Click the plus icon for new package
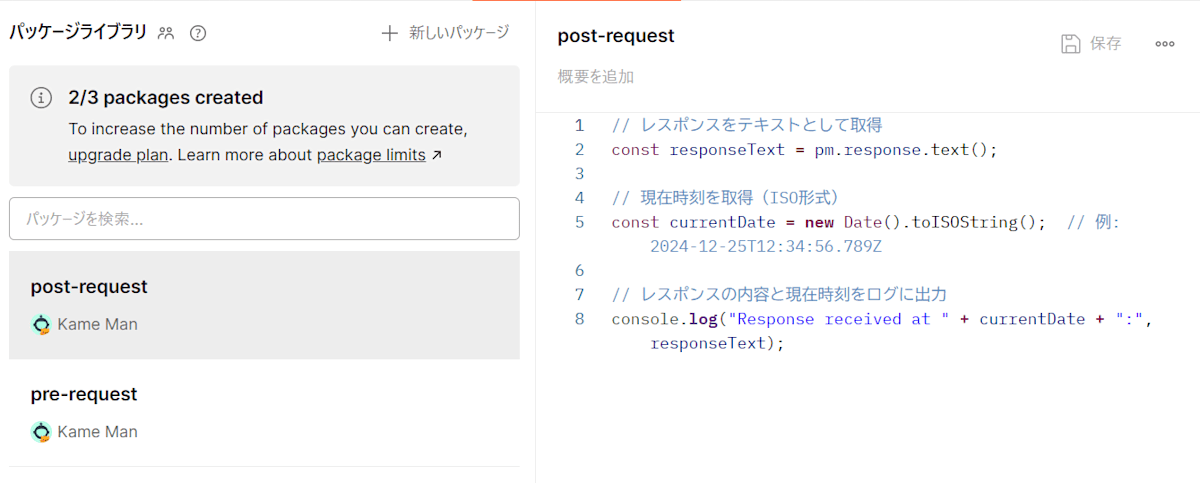Viewport: 1200px width, 483px height. [x=390, y=33]
